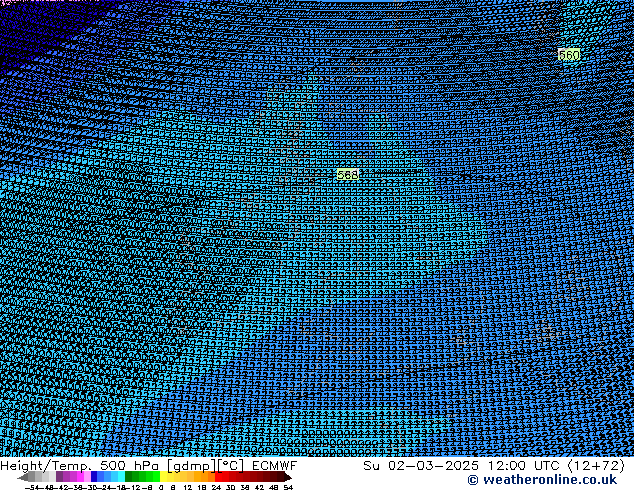Pick the cyan swatch near -18 on legend
Screen dimensions: 634x490
[121, 477]
